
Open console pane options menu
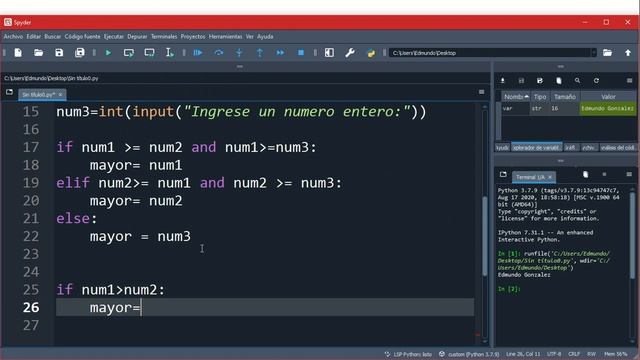click(x=629, y=174)
